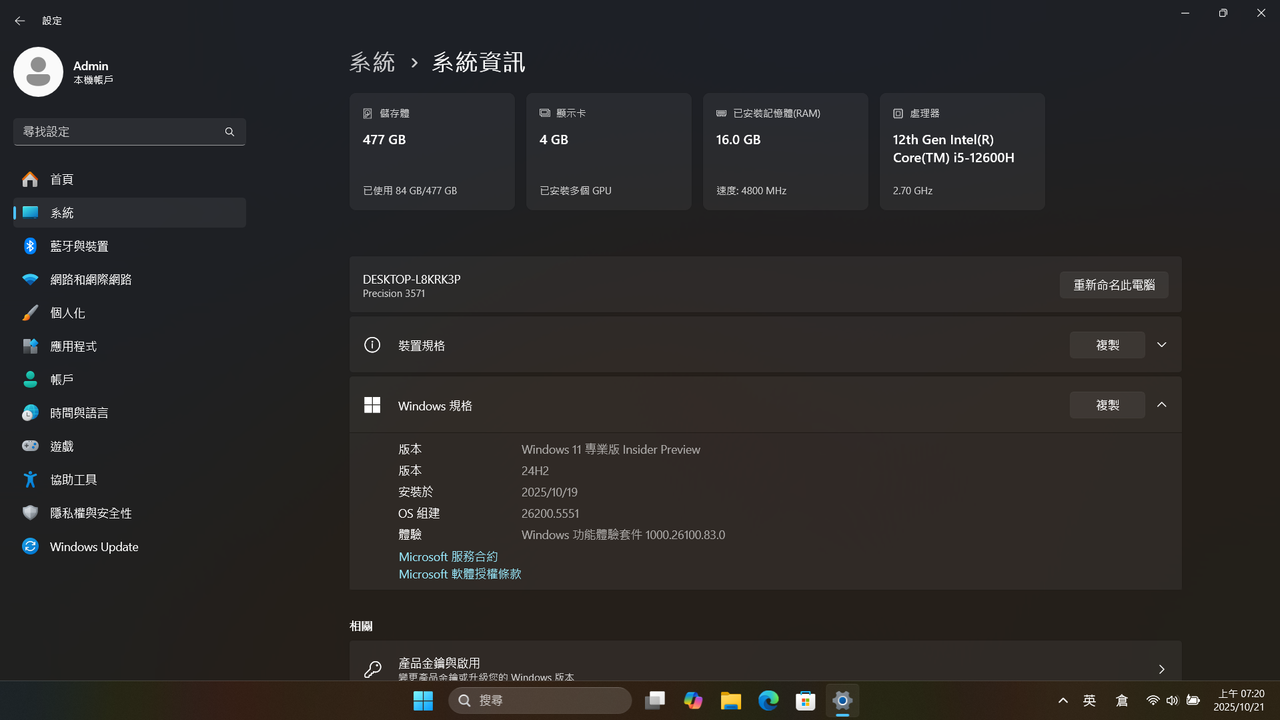Image resolution: width=1280 pixels, height=720 pixels.
Task: Open Microsoft 軟體授權條款 link
Action: 460,574
